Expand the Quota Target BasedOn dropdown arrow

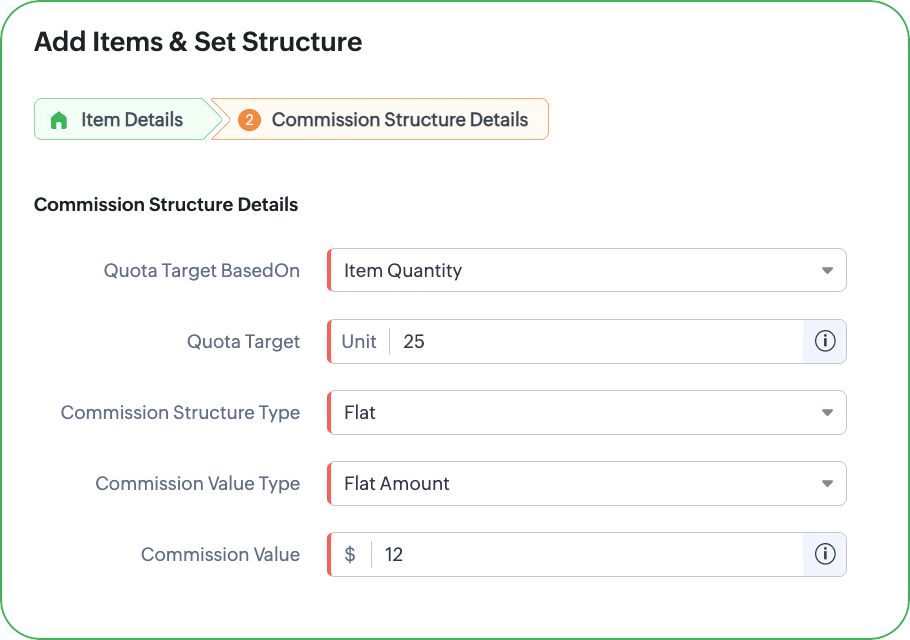(827, 270)
